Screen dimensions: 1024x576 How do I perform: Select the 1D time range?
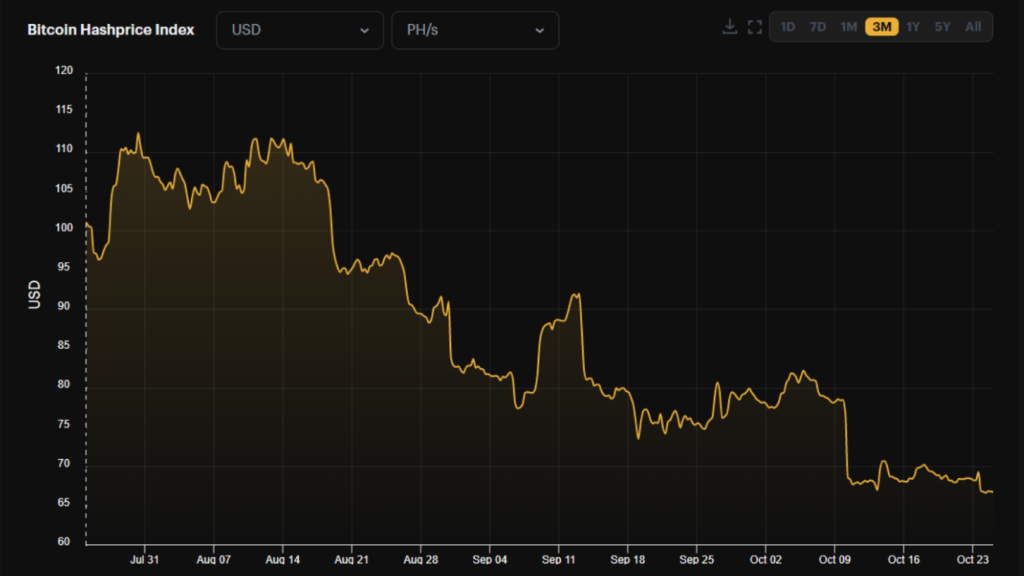coord(788,27)
